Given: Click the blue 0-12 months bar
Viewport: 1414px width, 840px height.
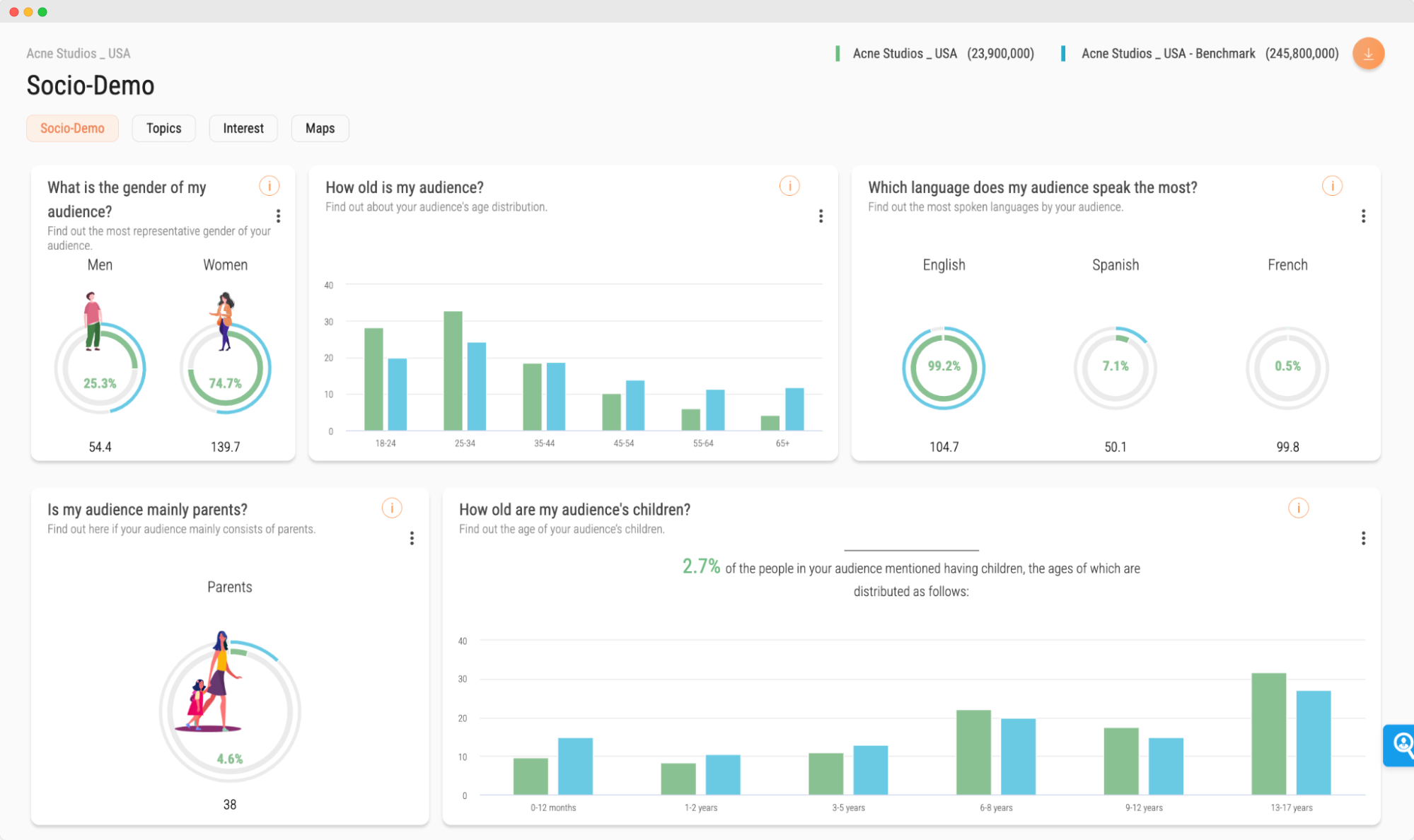Looking at the screenshot, I should 575,766.
